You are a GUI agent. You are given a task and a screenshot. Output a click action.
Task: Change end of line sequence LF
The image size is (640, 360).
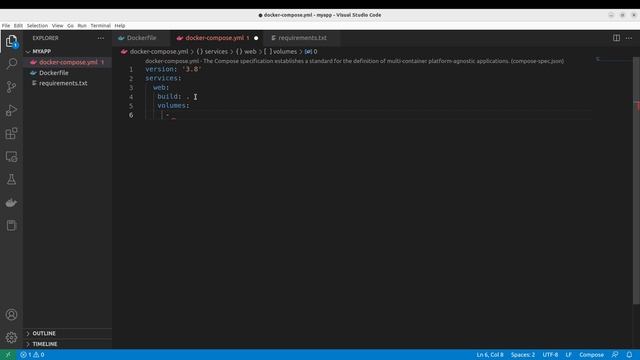pos(569,355)
